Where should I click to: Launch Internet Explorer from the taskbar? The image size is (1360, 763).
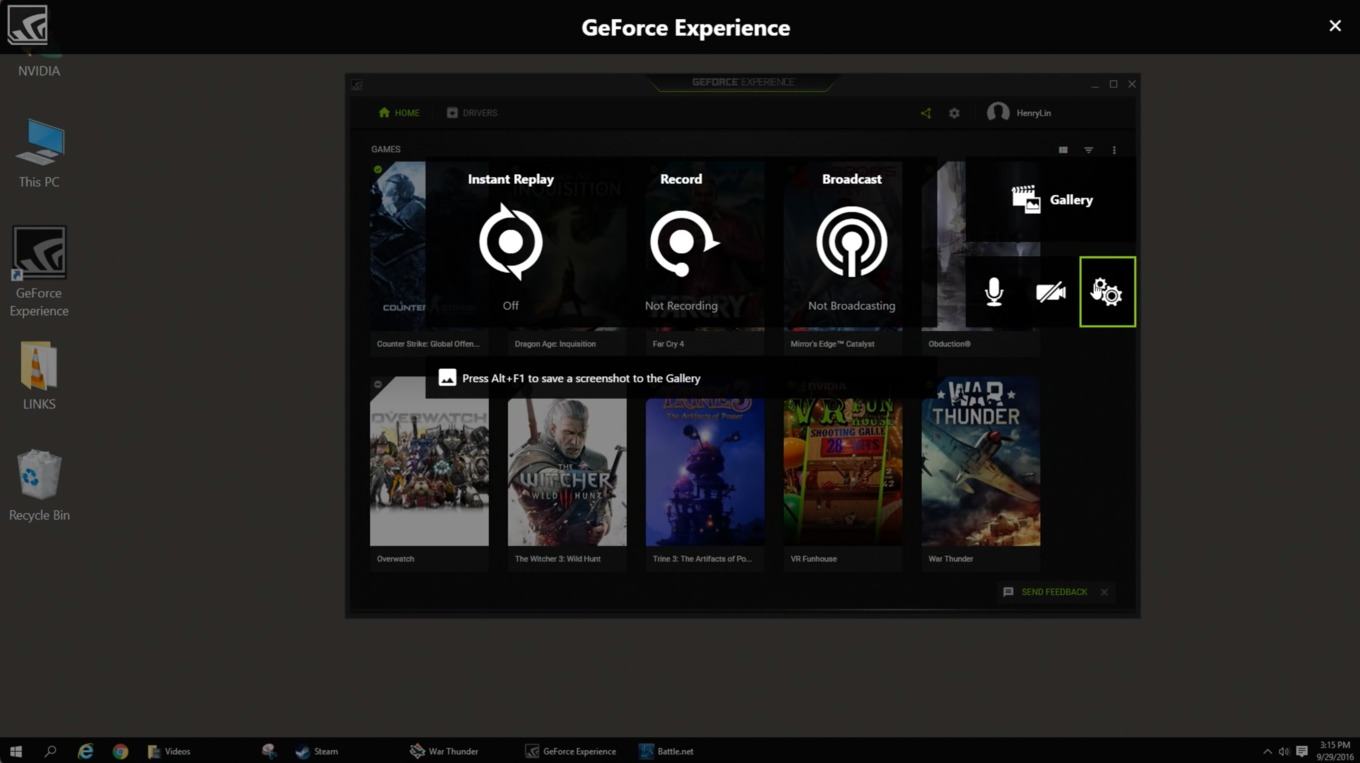86,751
